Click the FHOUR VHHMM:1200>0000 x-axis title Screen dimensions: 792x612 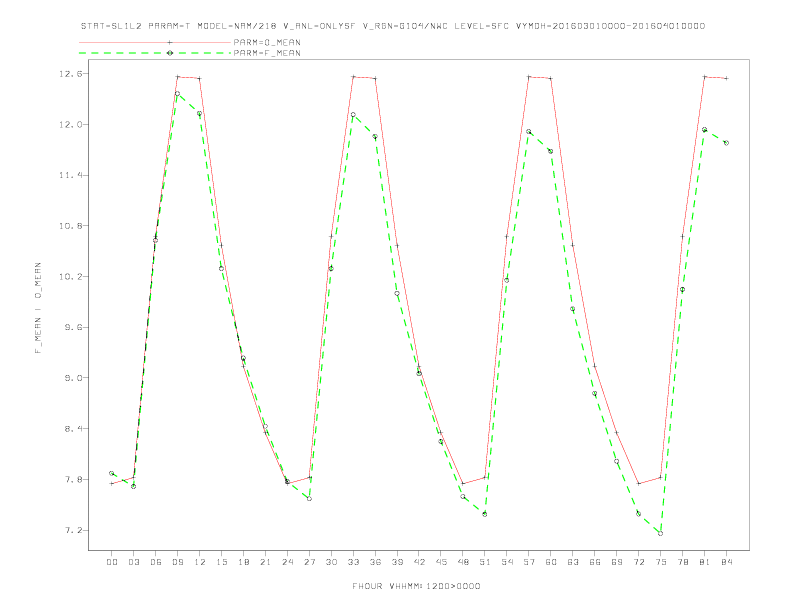416,586
